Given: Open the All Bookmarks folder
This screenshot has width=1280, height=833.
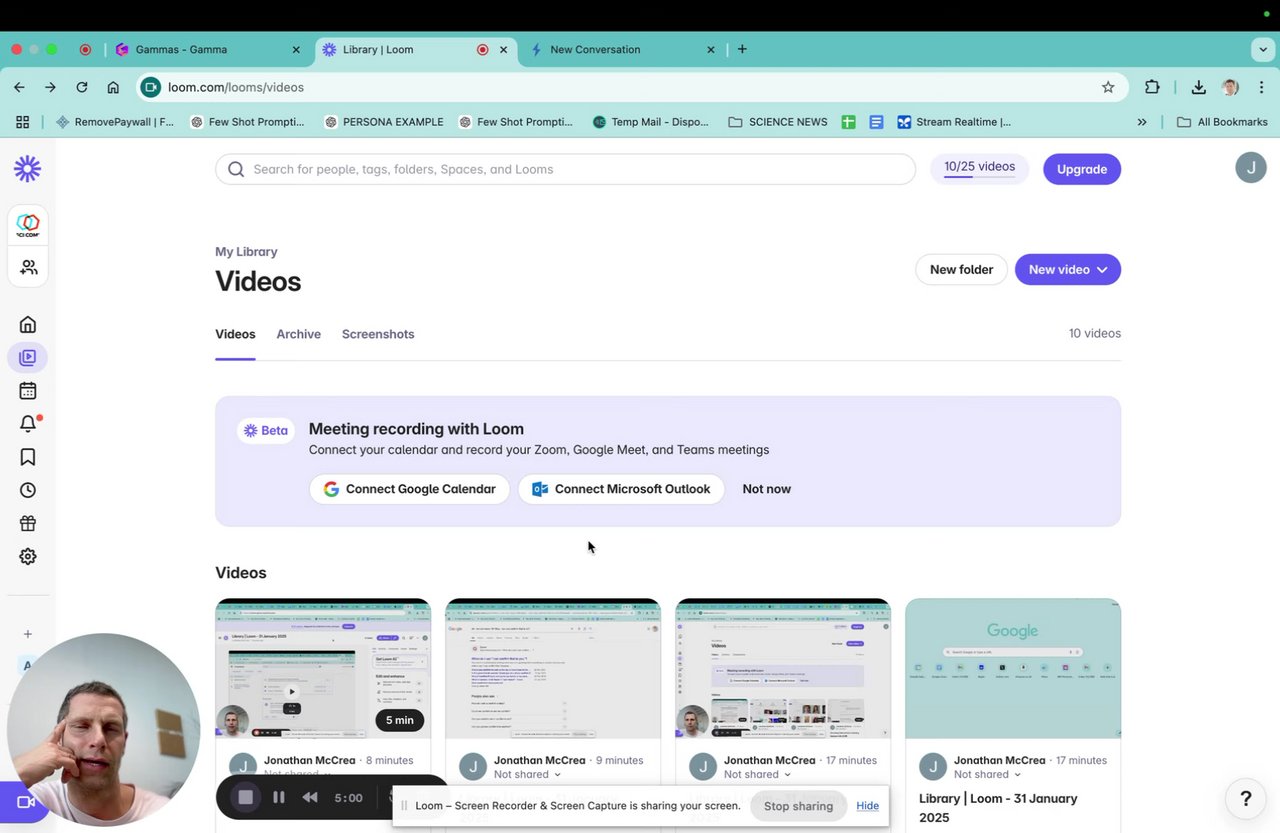Looking at the screenshot, I should coord(1222,122).
